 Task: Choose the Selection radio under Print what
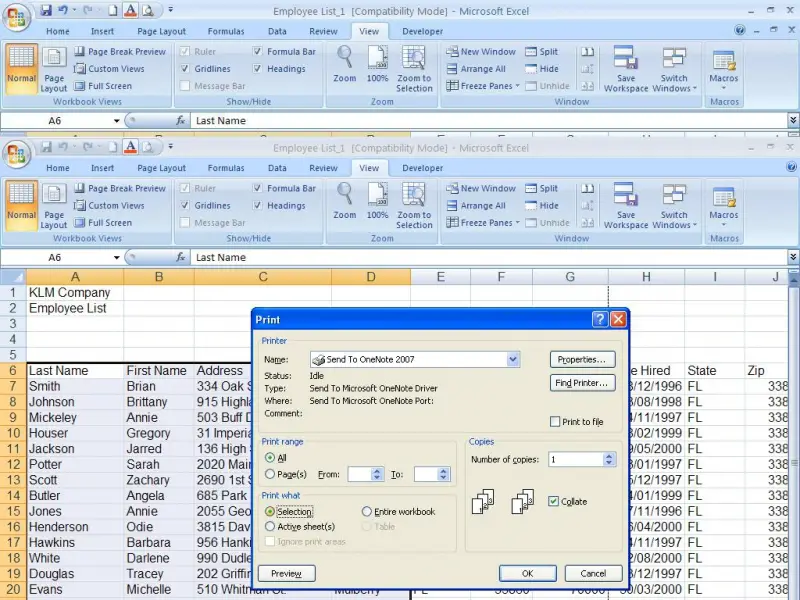click(270, 511)
